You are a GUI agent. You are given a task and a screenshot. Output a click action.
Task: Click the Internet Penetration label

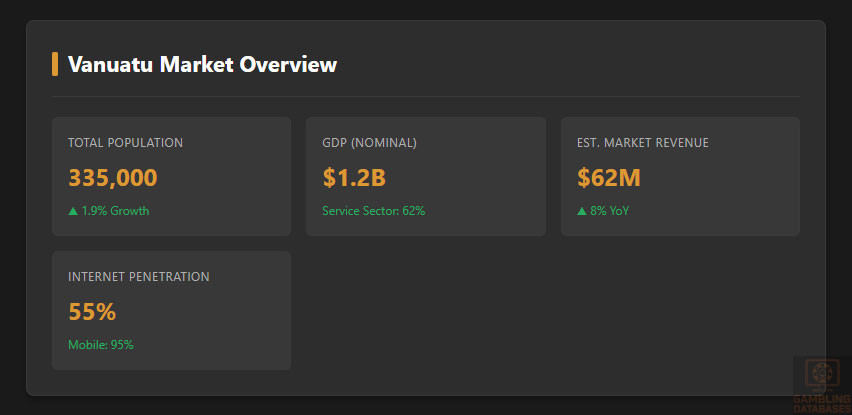[x=139, y=277]
